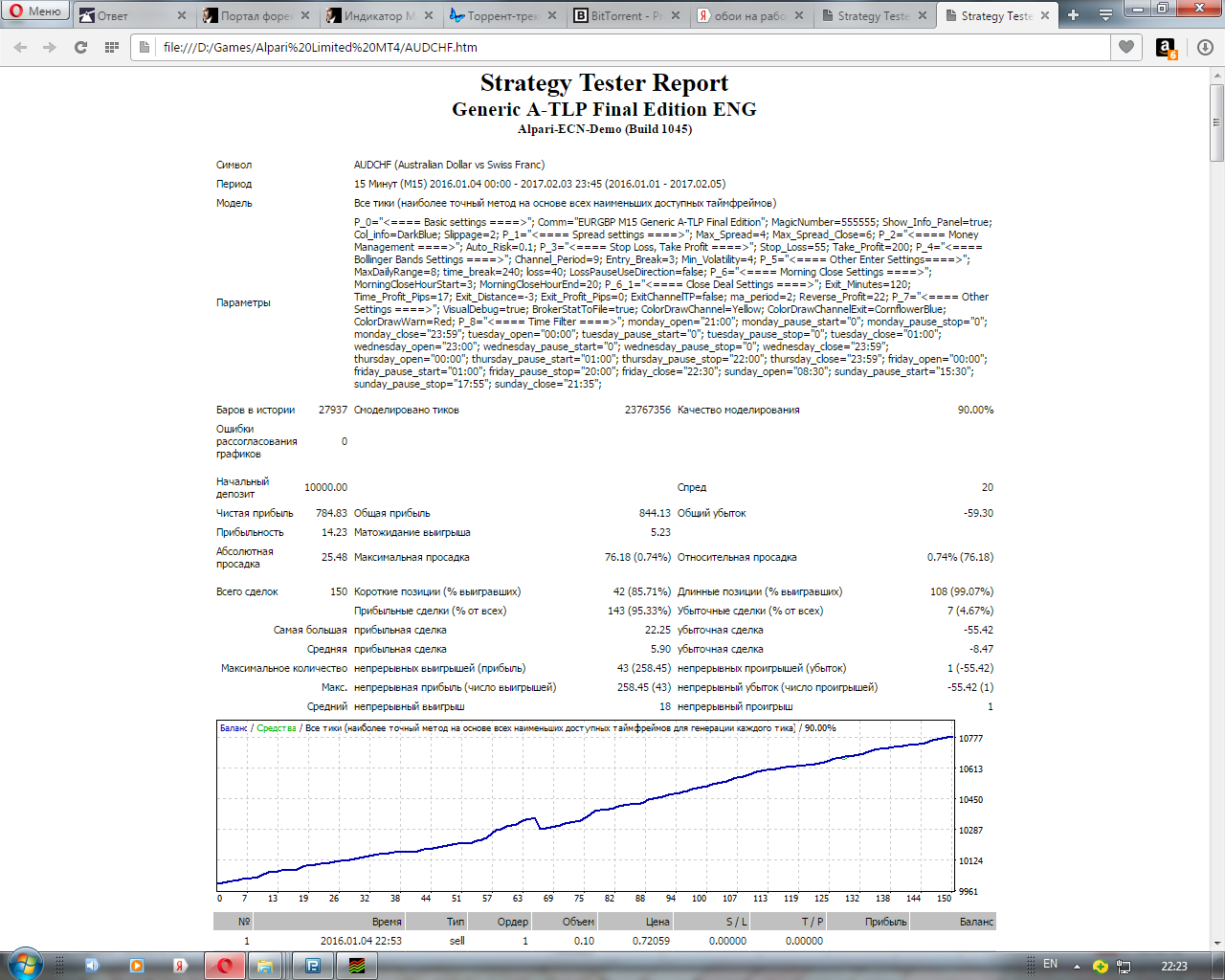Viewport: 1225px width, 980px height.
Task: Launch the media player taskbar icon
Action: point(136,966)
